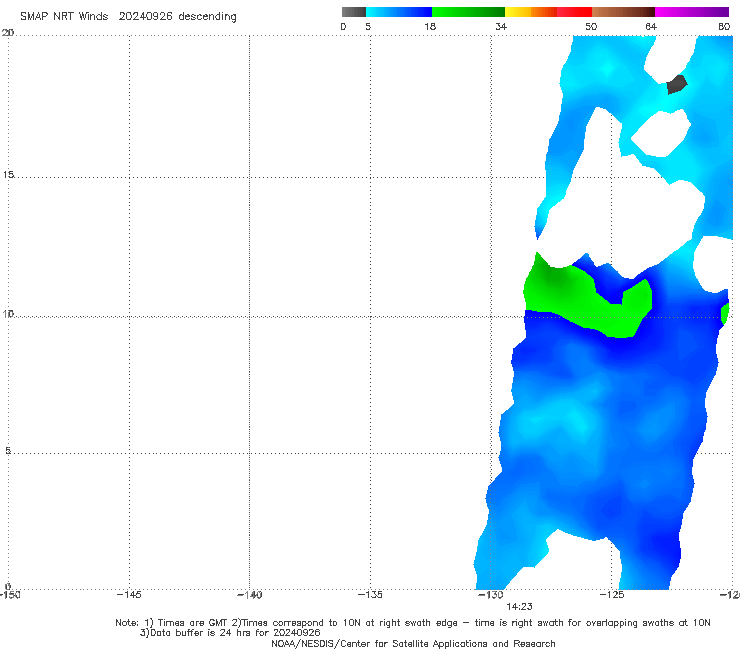Click the "NOAA/NESDIS/Center for Satellite Applications" credit line
Viewport: 740px width, 650px height.
point(413,644)
